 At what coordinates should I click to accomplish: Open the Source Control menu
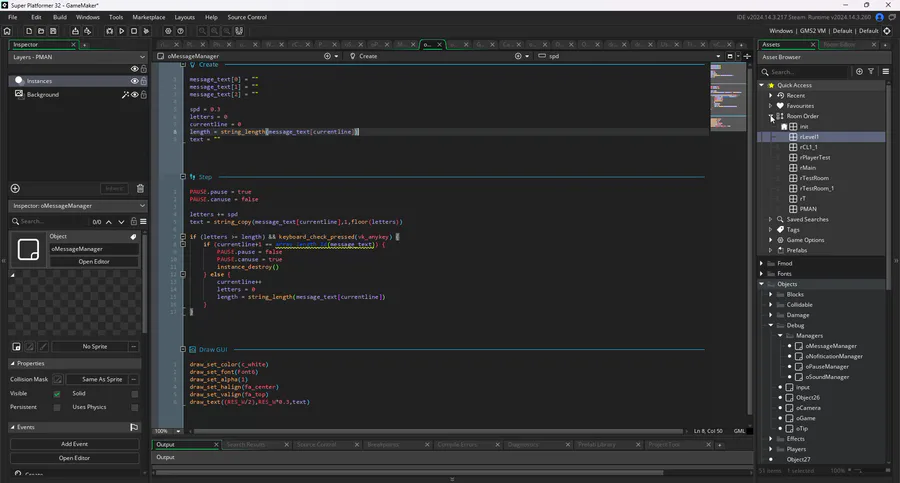[247, 17]
